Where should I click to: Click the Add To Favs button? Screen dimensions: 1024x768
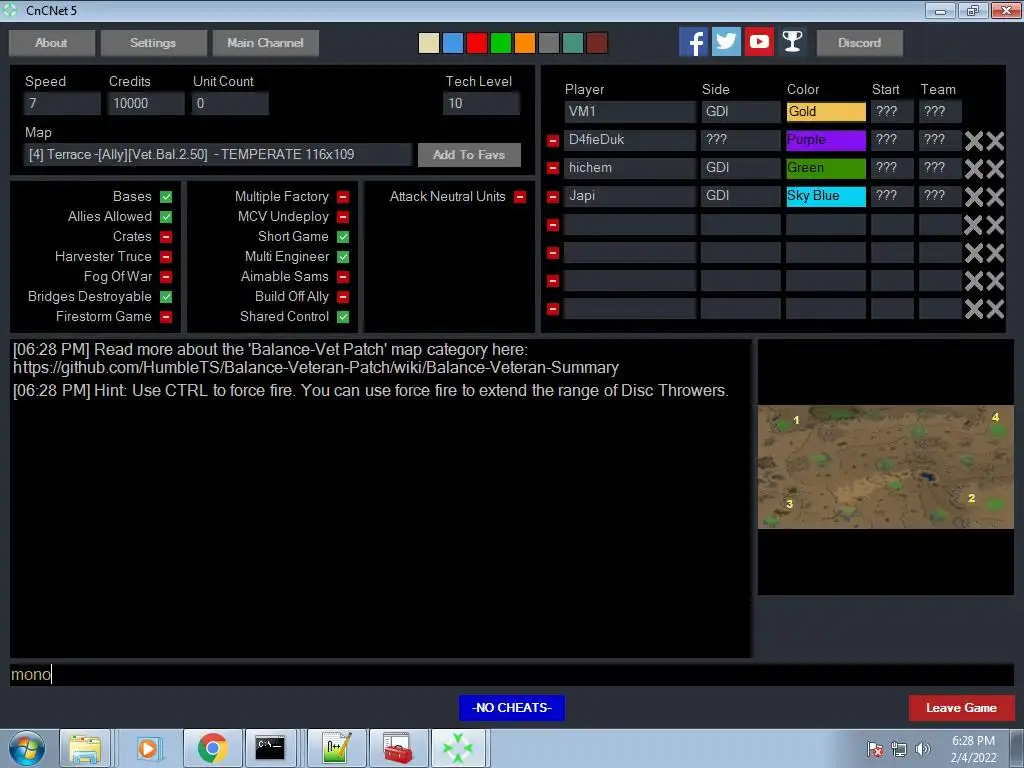pyautogui.click(x=469, y=155)
